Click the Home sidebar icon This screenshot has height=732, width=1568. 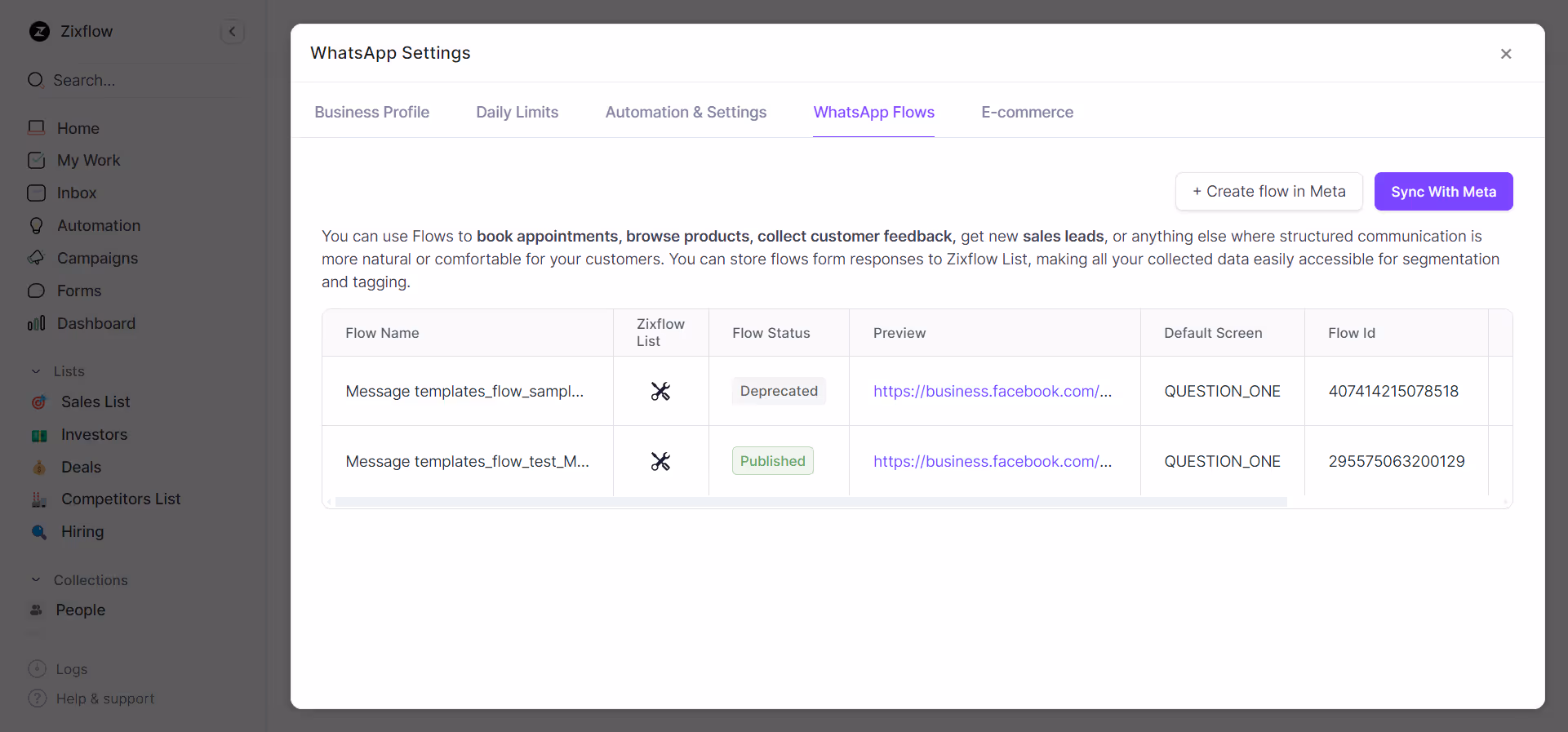click(x=37, y=128)
